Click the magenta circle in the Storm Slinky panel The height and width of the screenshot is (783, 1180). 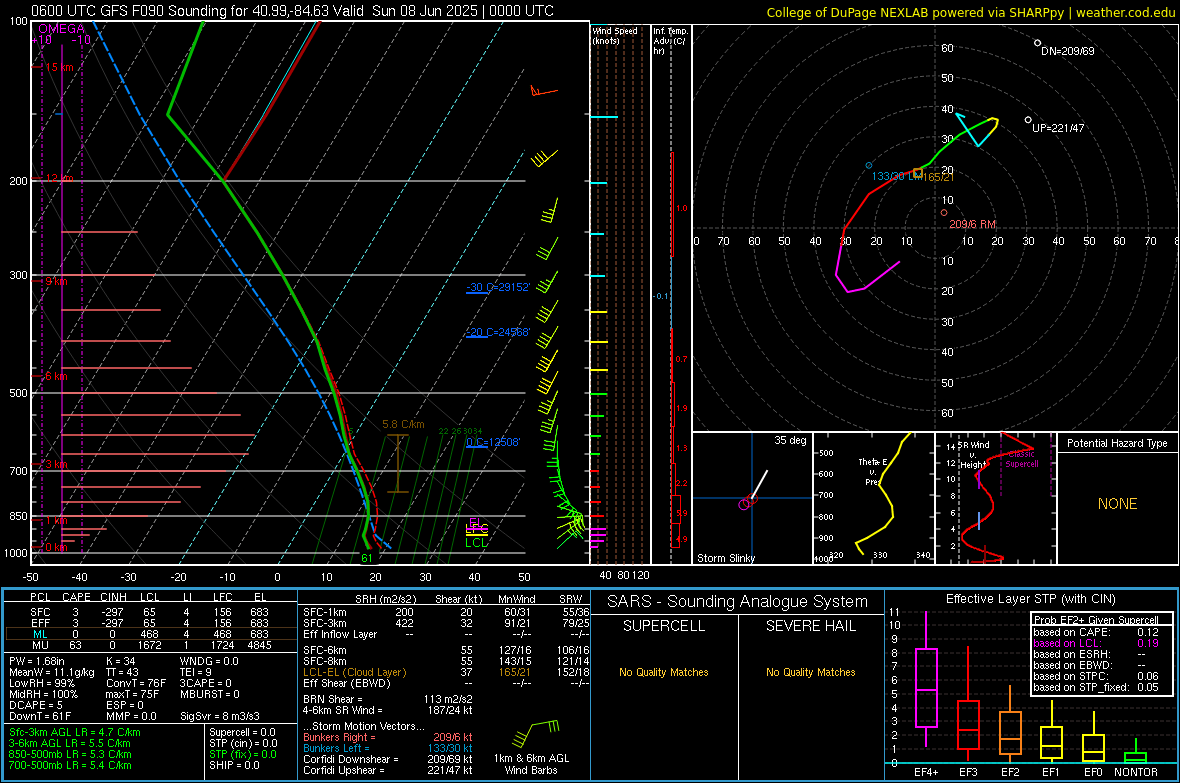[x=744, y=504]
